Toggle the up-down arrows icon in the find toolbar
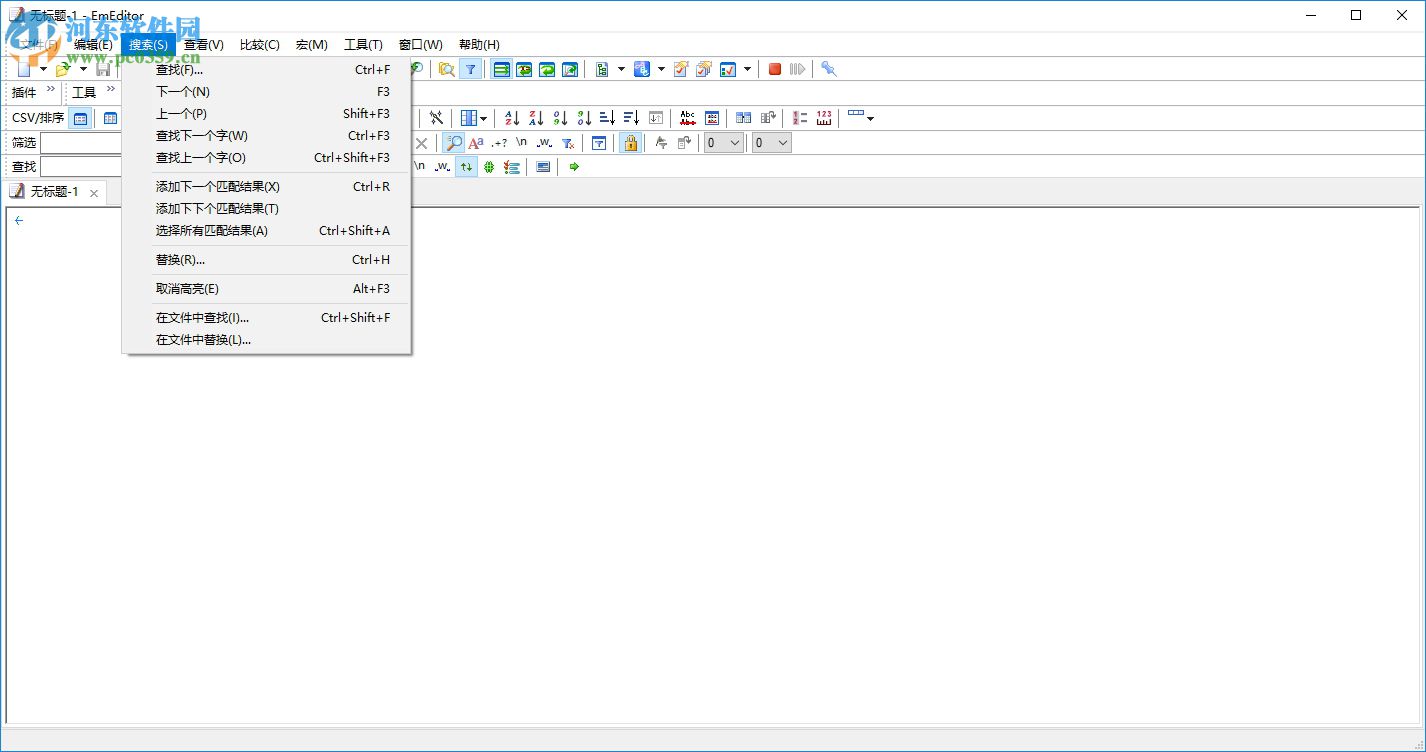The height and width of the screenshot is (752, 1426). (x=466, y=167)
